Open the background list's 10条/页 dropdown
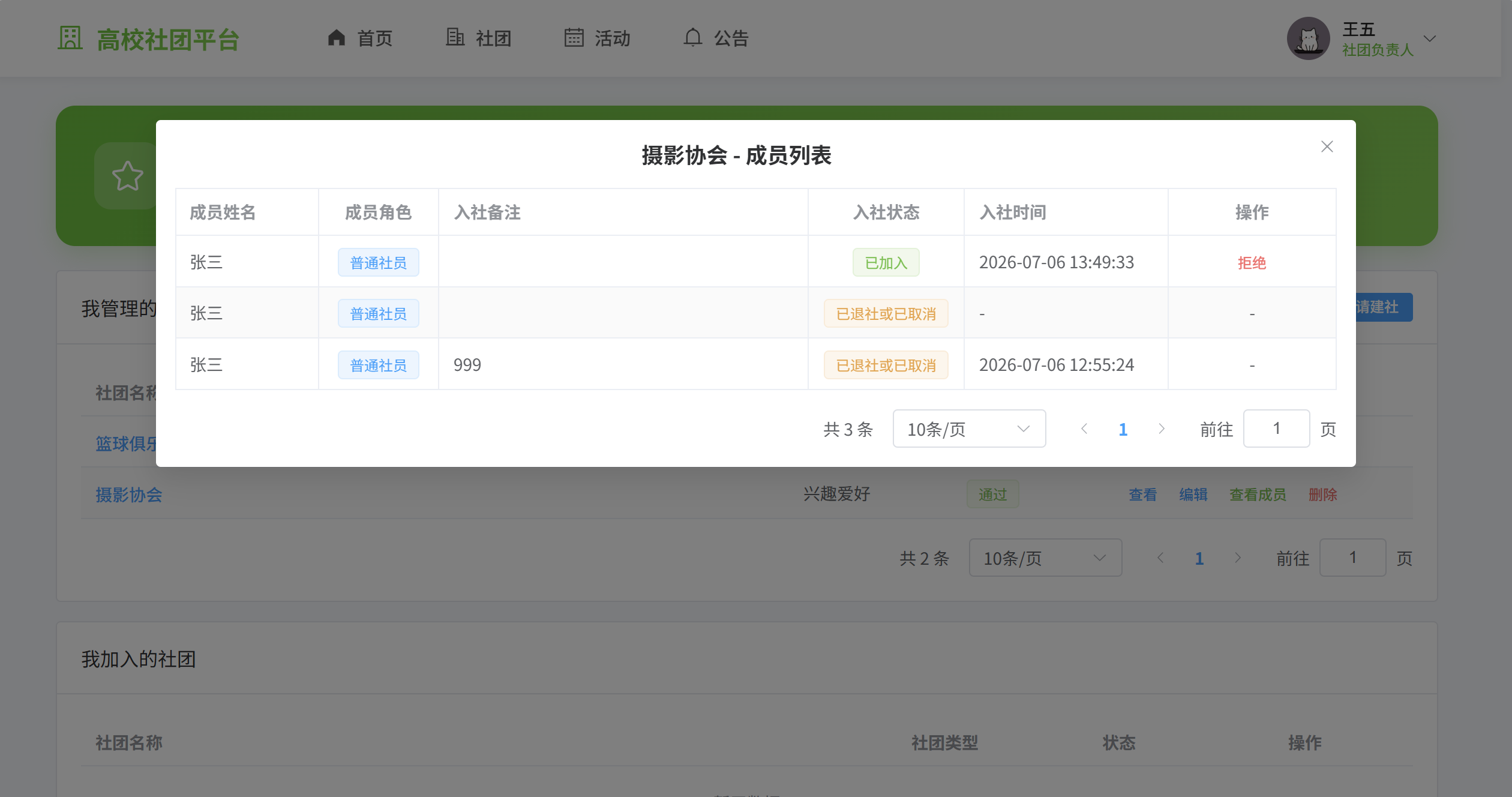This screenshot has width=1512, height=797. [1045, 558]
